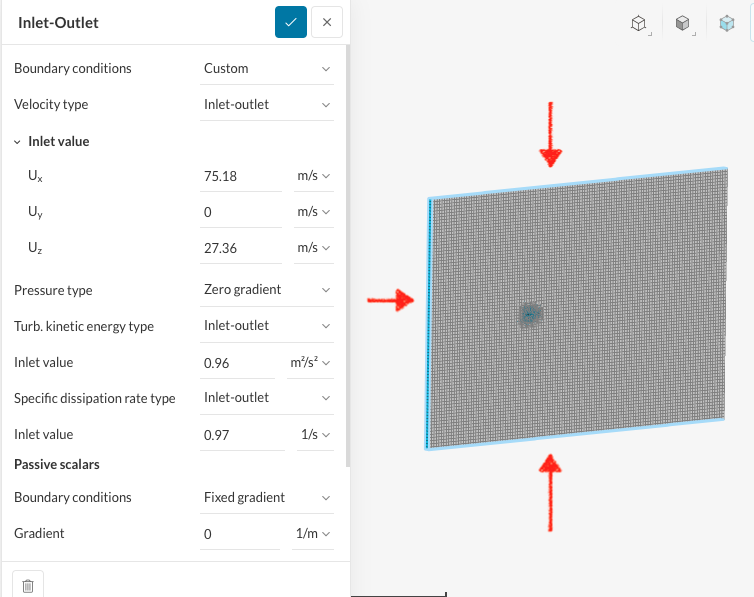This screenshot has height=597, width=754.
Task: Close the Inlet-Outlet panel with X
Action: pyautogui.click(x=327, y=22)
